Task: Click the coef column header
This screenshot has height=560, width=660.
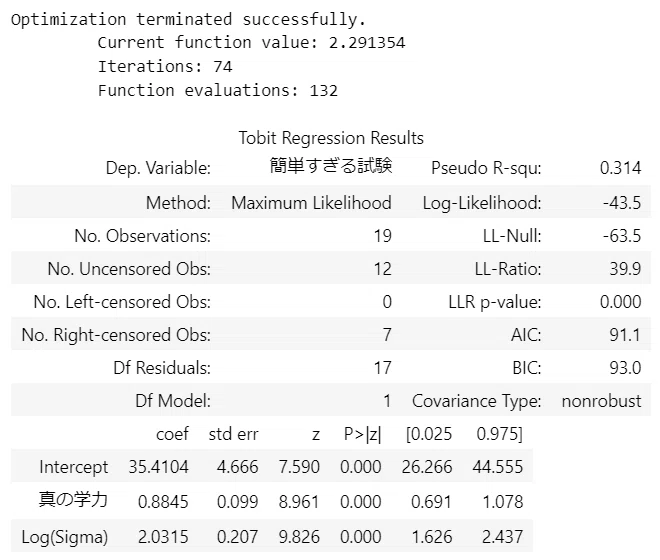Action: (172, 434)
